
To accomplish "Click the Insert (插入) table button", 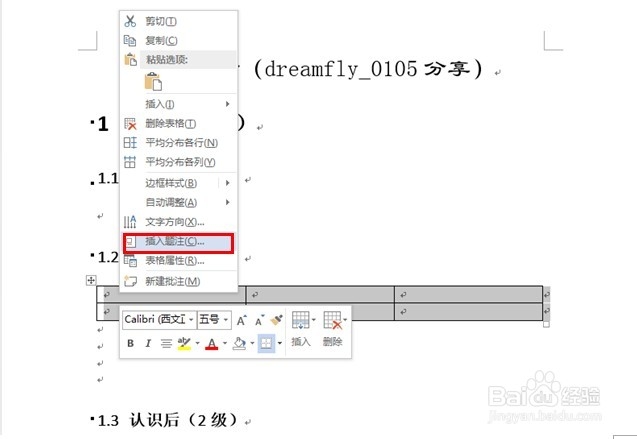I will click(301, 329).
